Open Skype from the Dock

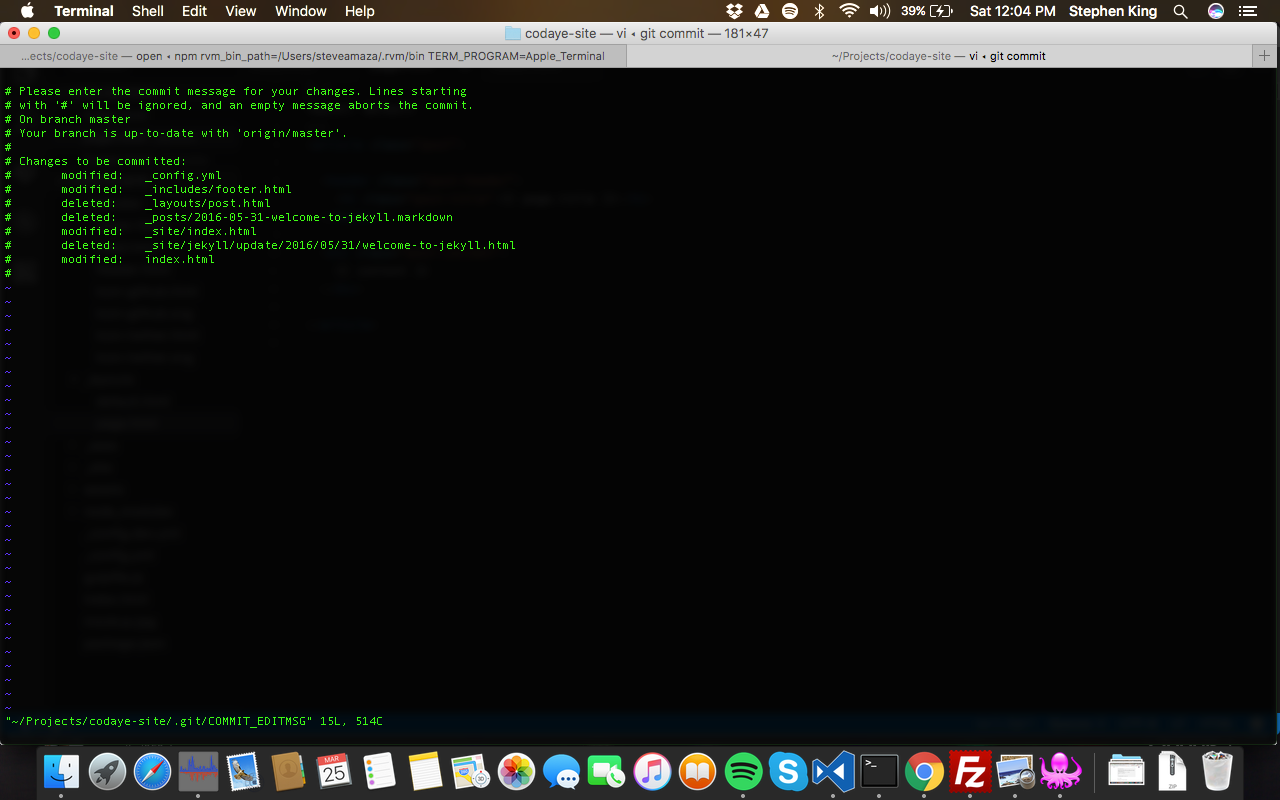click(788, 771)
